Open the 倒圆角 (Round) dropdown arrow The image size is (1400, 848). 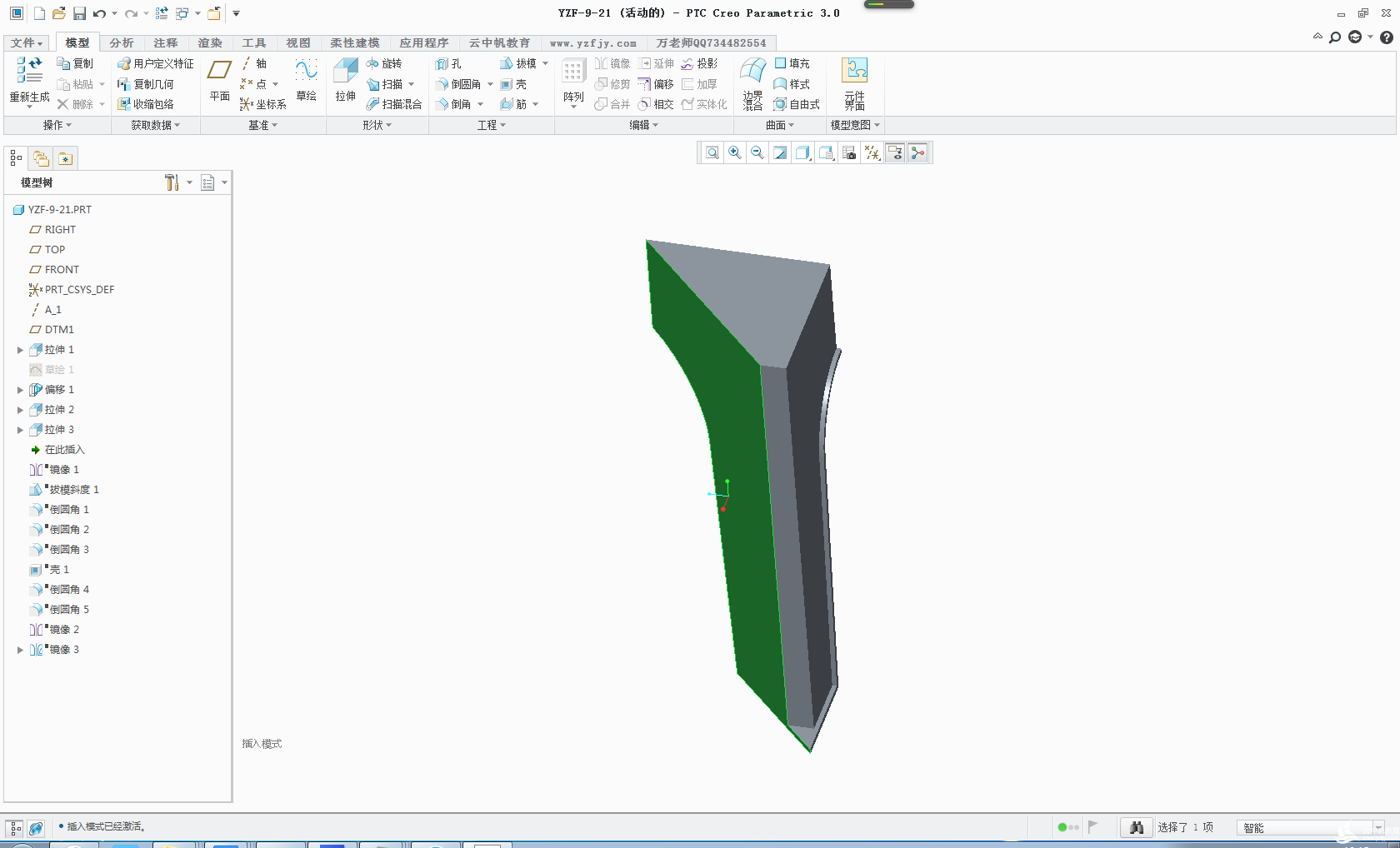[x=490, y=84]
